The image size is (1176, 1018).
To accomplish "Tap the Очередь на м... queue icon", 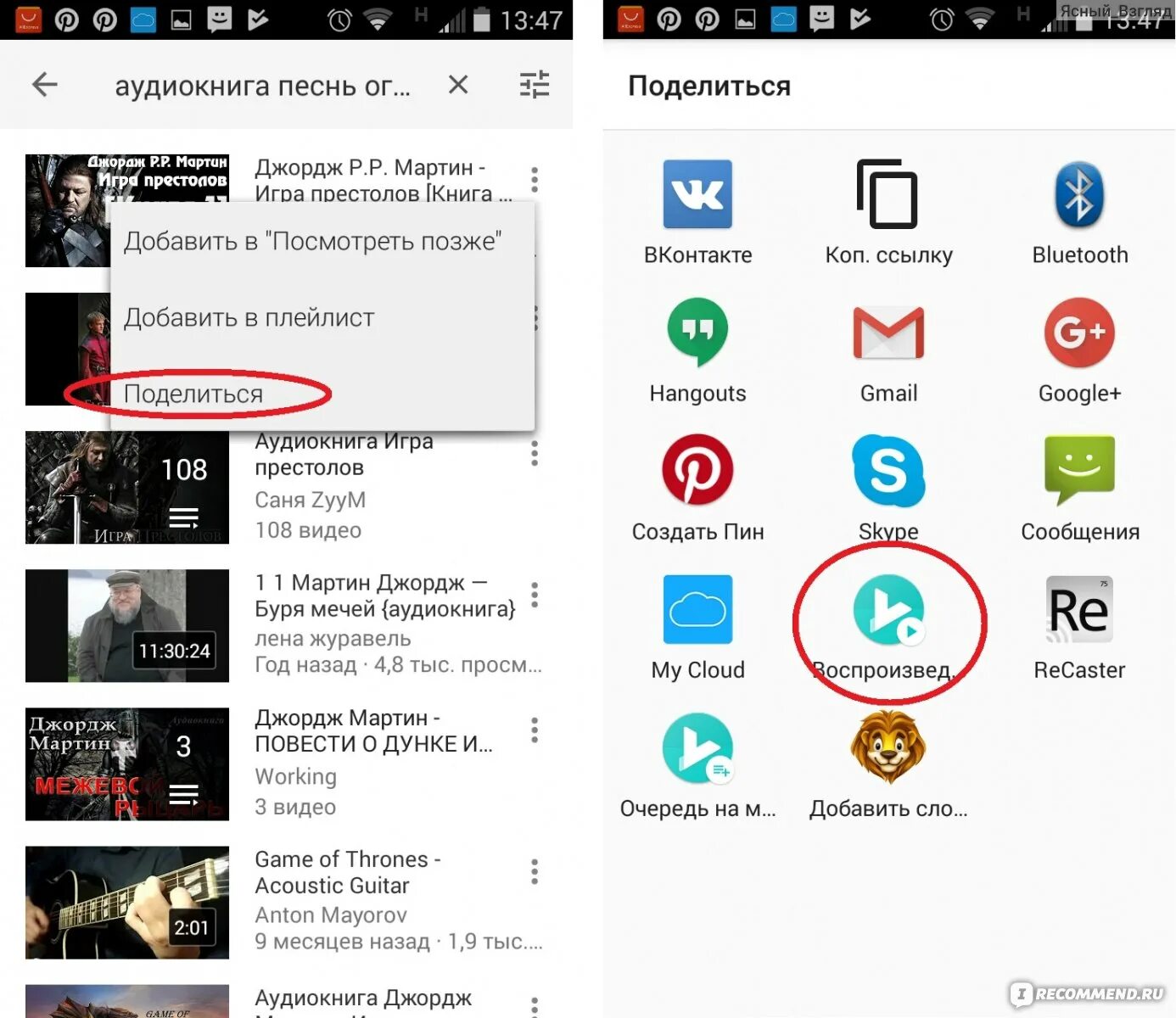I will pos(697,748).
